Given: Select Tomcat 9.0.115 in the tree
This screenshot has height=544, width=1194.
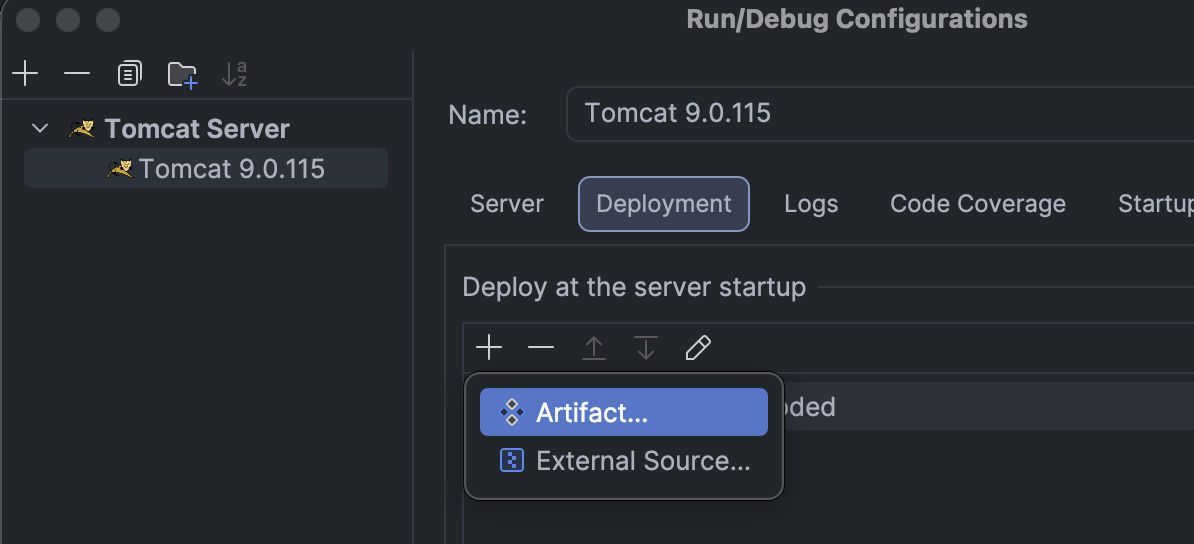Looking at the screenshot, I should tap(231, 169).
